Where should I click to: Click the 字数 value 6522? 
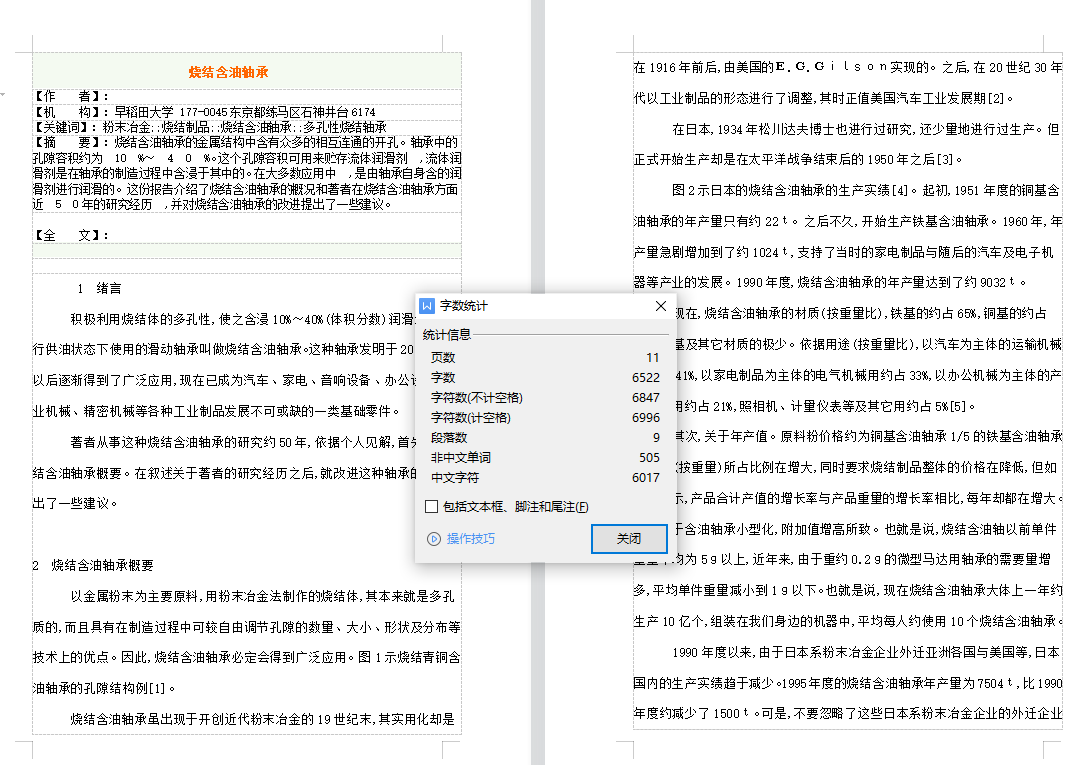pyautogui.click(x=646, y=377)
